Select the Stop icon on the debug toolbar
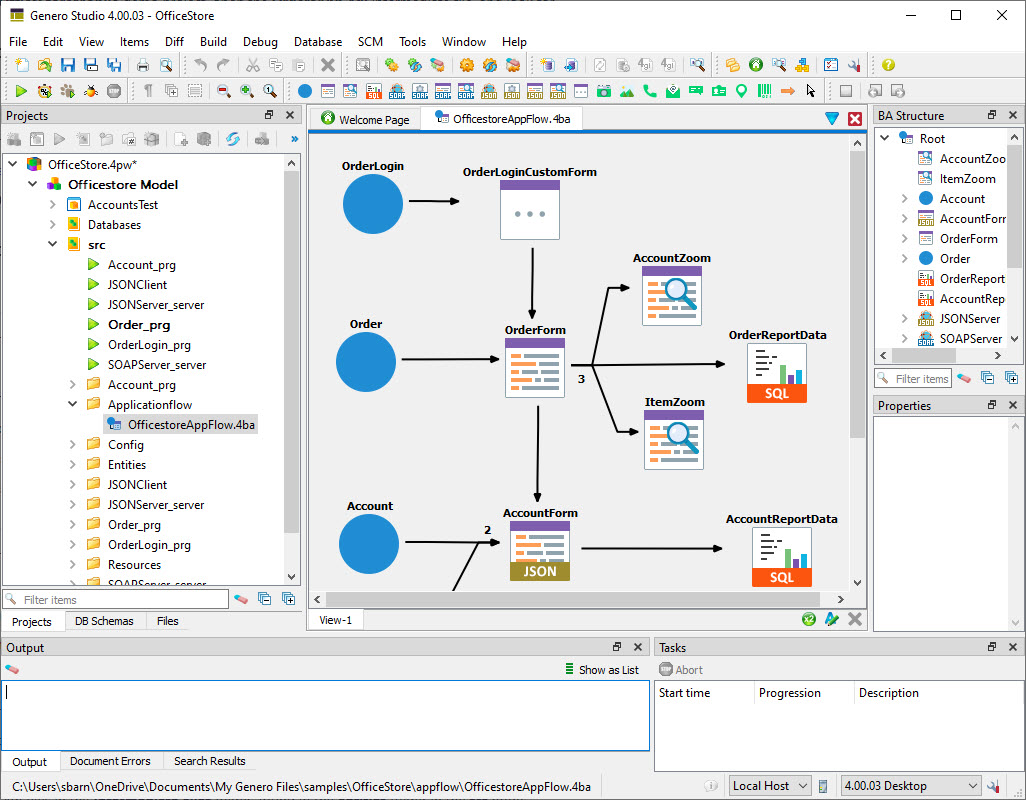Screen dimensions: 1026x800 click(x=112, y=92)
